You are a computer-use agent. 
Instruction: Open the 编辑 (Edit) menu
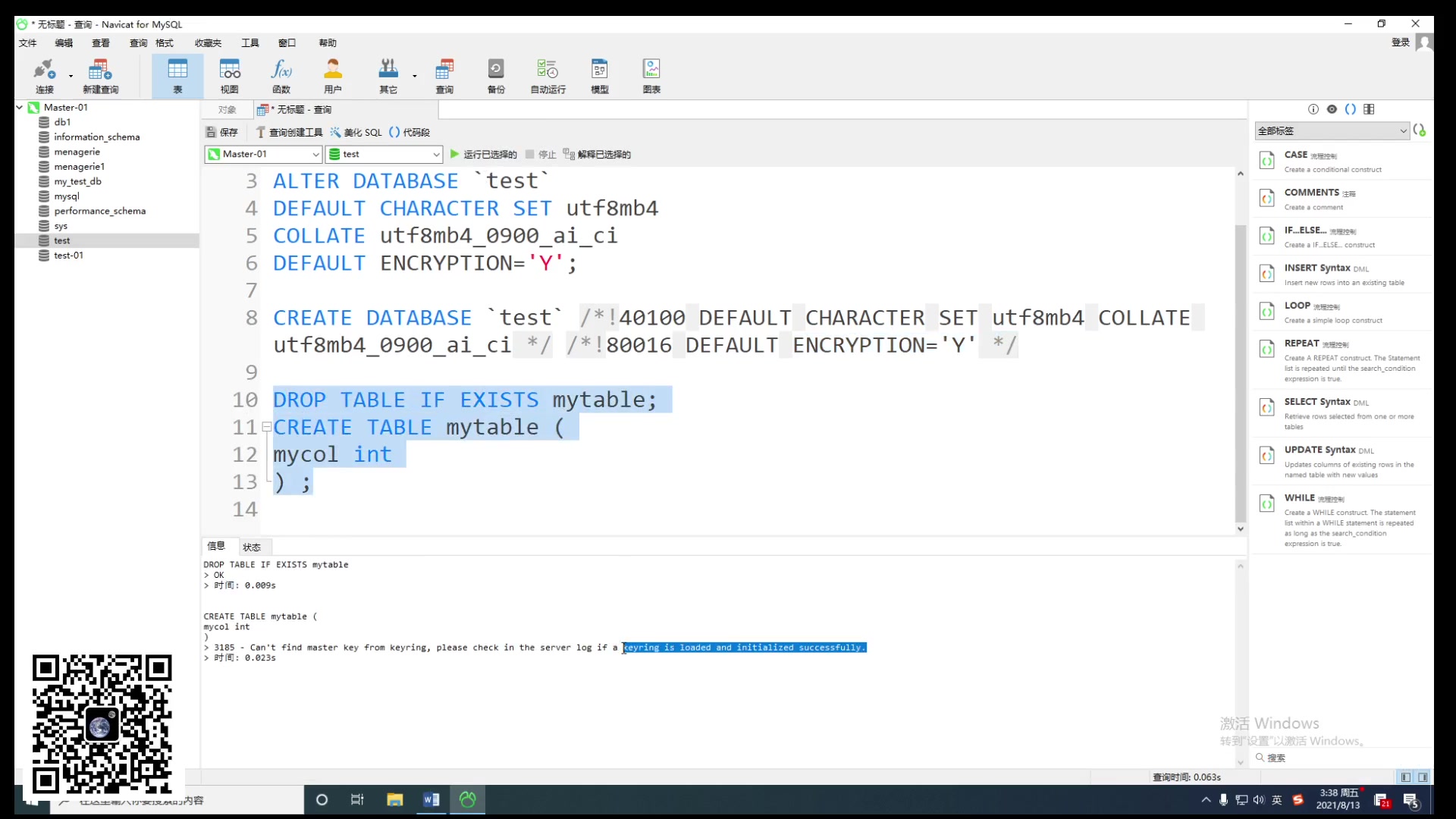point(64,43)
